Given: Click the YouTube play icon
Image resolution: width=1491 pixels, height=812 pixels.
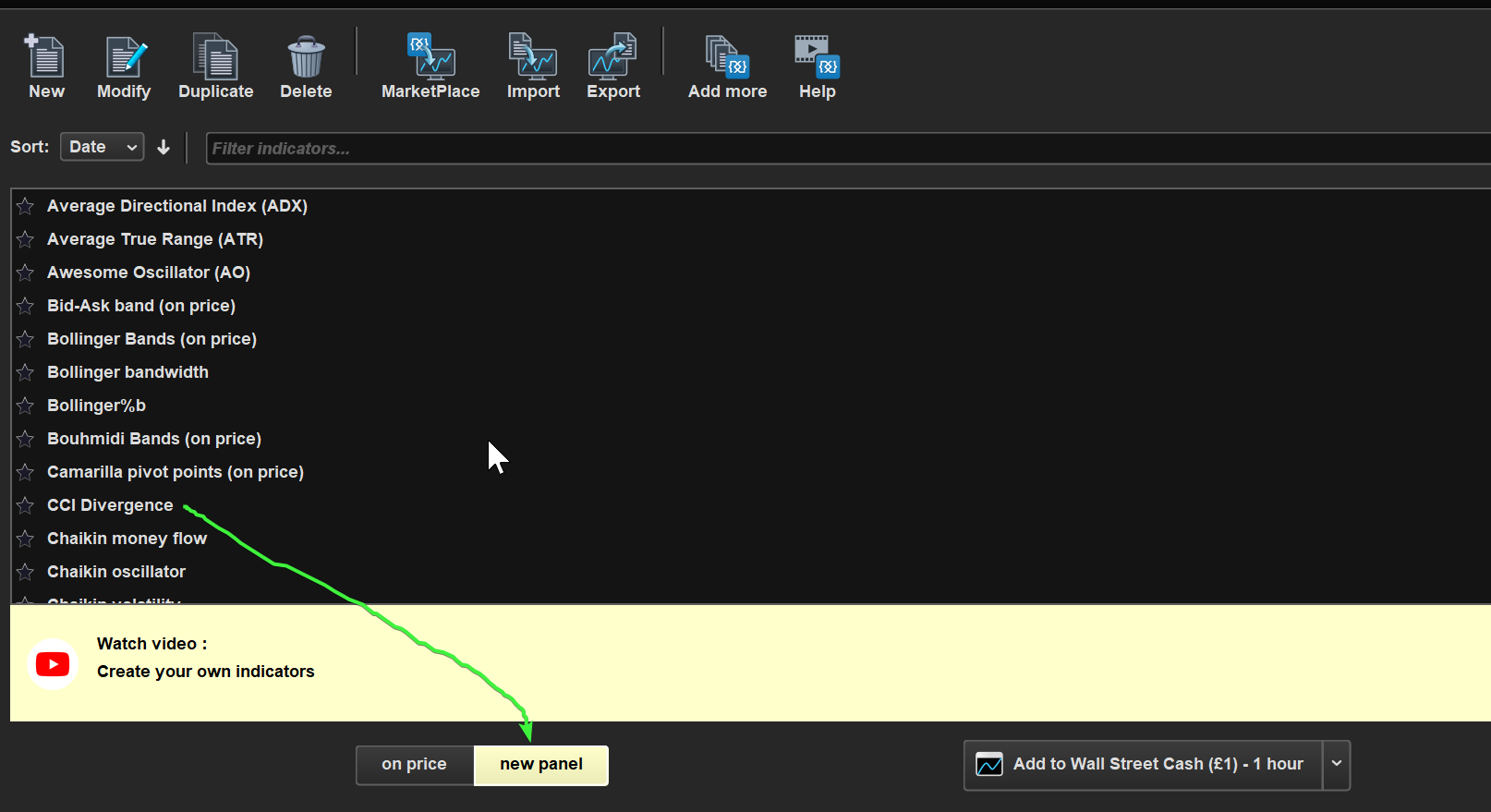Looking at the screenshot, I should click(x=53, y=664).
